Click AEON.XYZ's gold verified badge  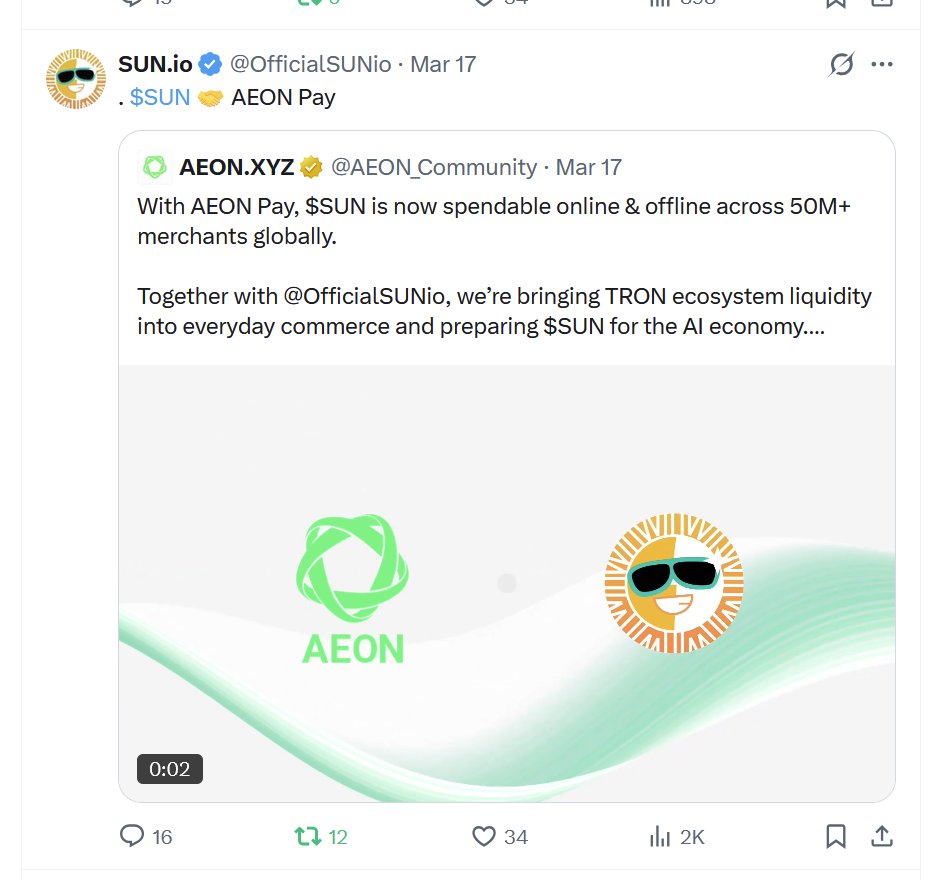pyautogui.click(x=312, y=167)
